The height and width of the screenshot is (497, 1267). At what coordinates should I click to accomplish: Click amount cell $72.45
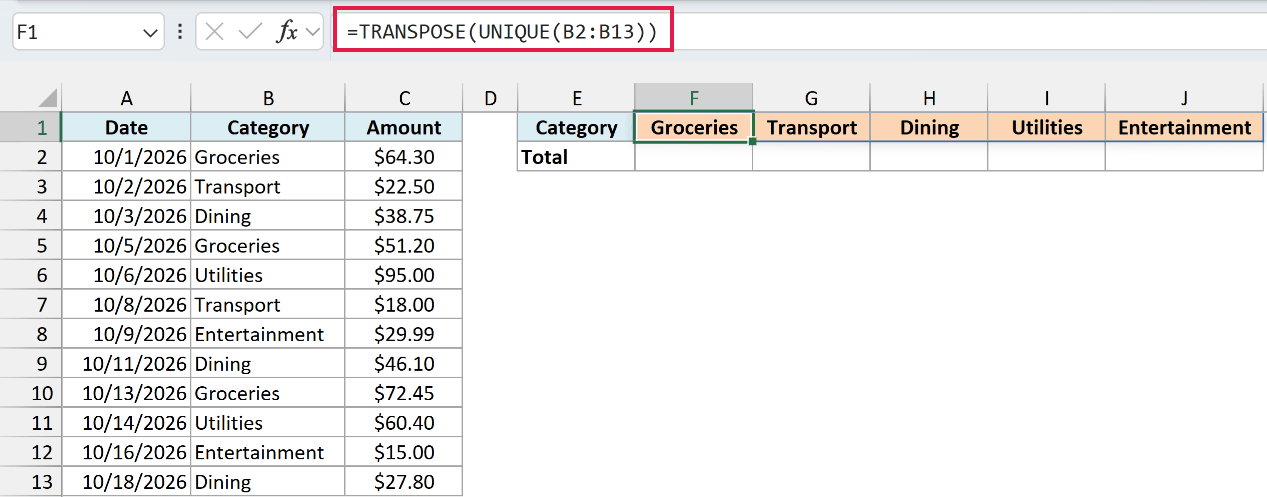tap(404, 393)
